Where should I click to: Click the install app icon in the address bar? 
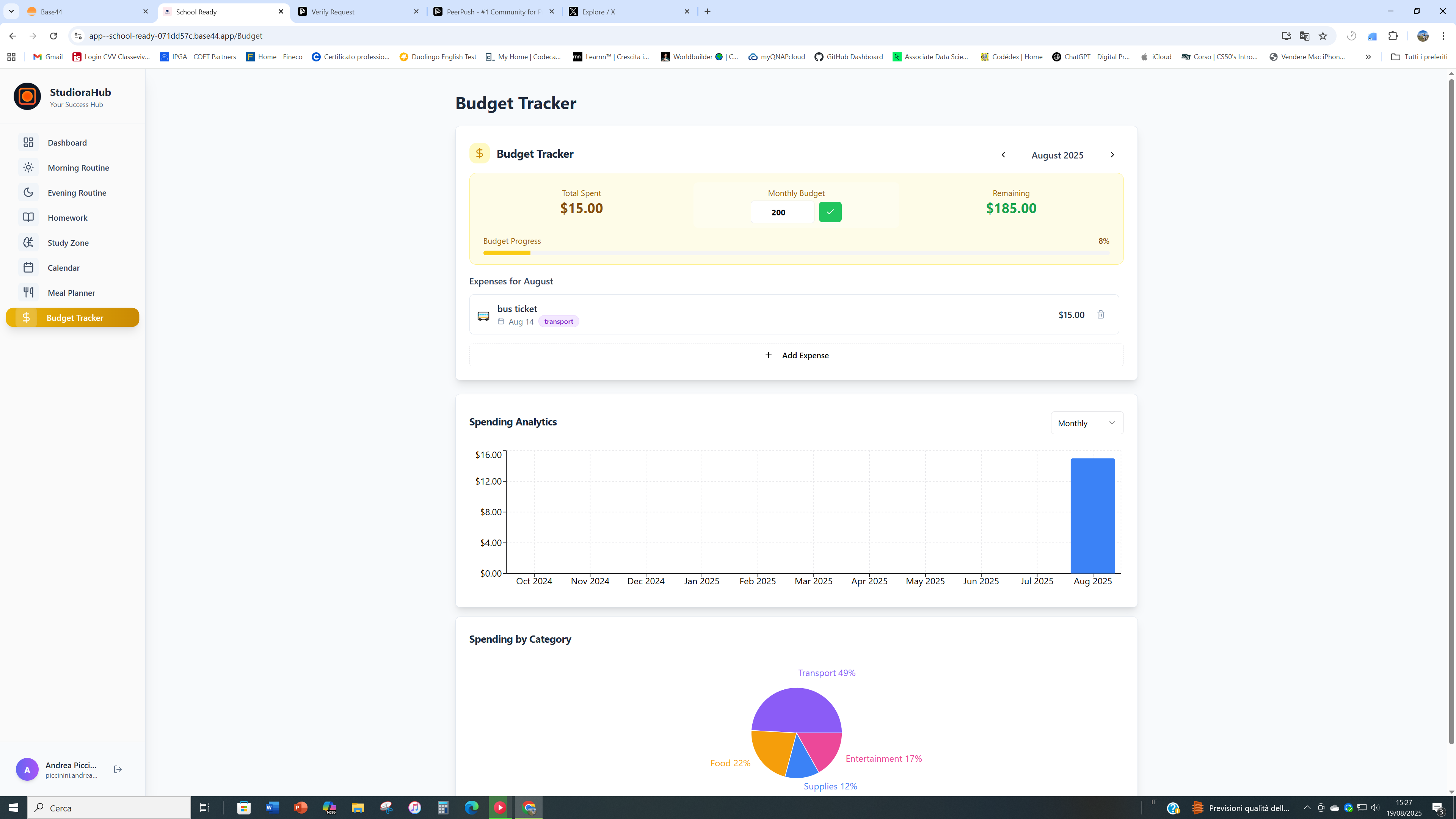1287,36
